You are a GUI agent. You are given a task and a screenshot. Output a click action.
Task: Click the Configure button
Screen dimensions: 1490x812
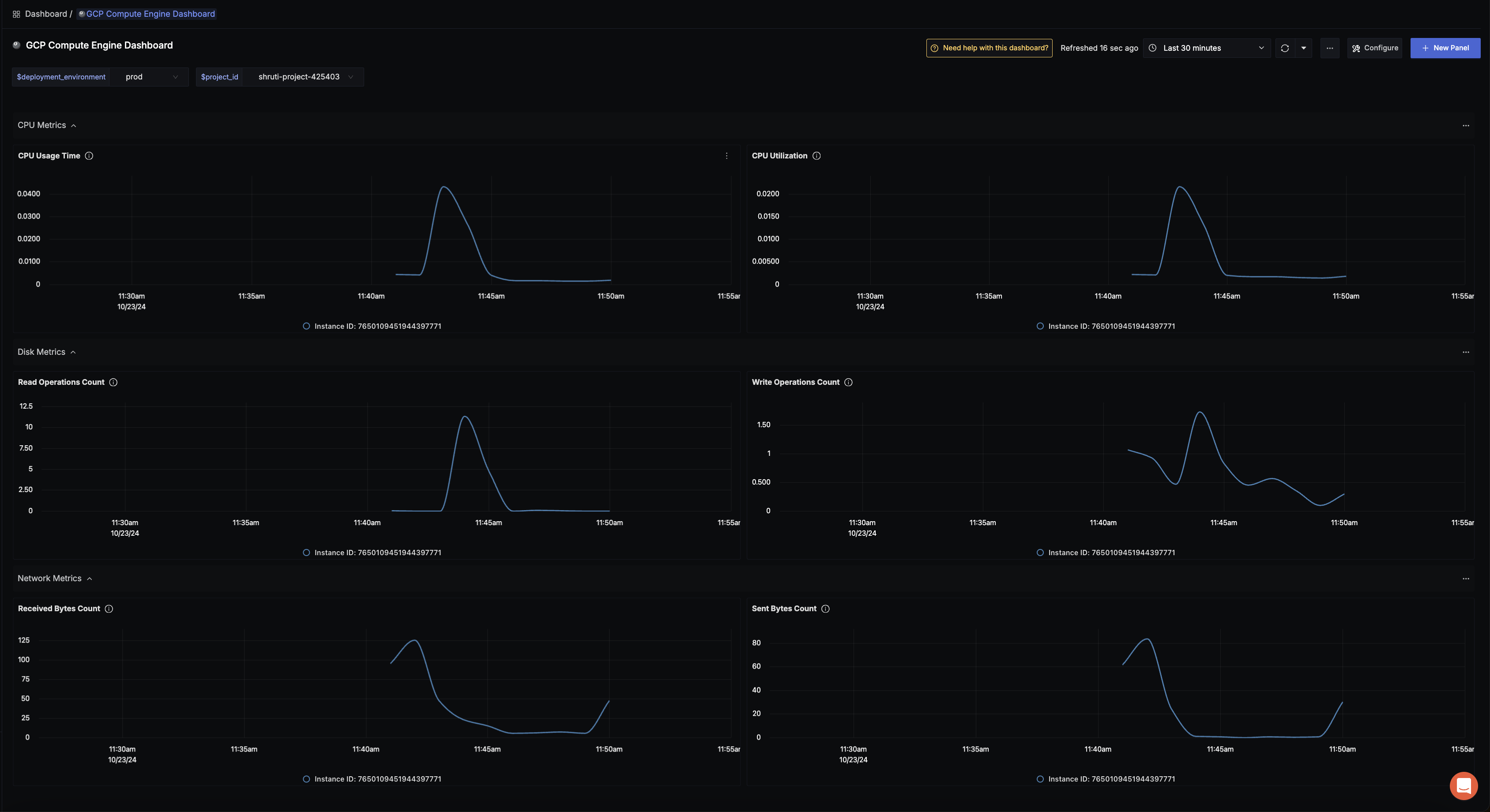1374,48
